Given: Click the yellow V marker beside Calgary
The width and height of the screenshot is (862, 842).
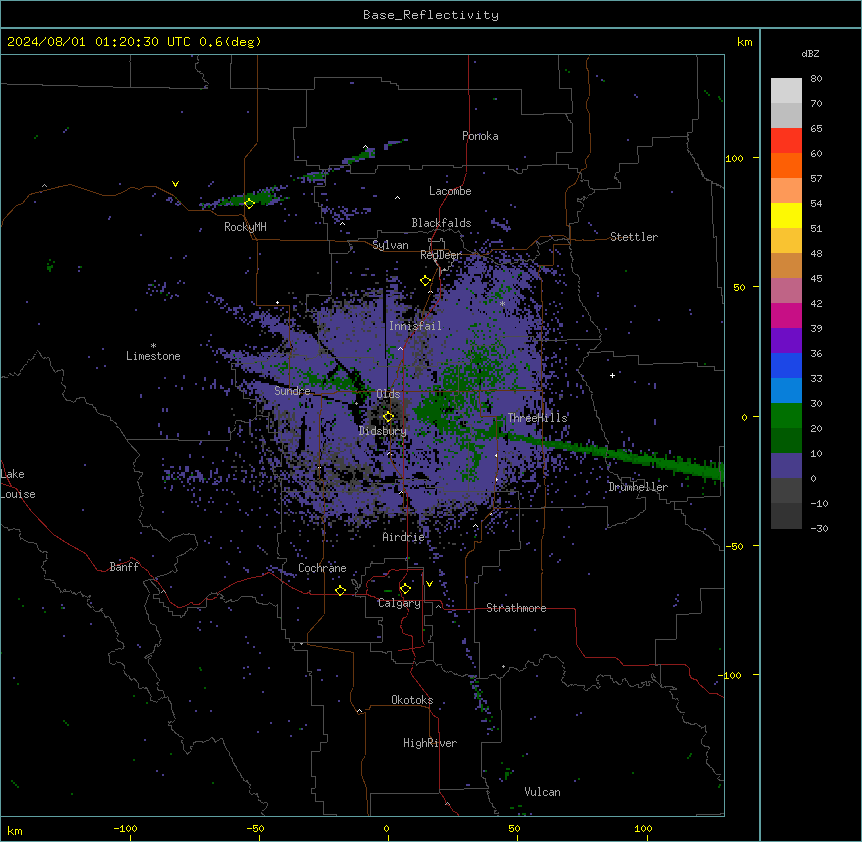Looking at the screenshot, I should point(429,584).
